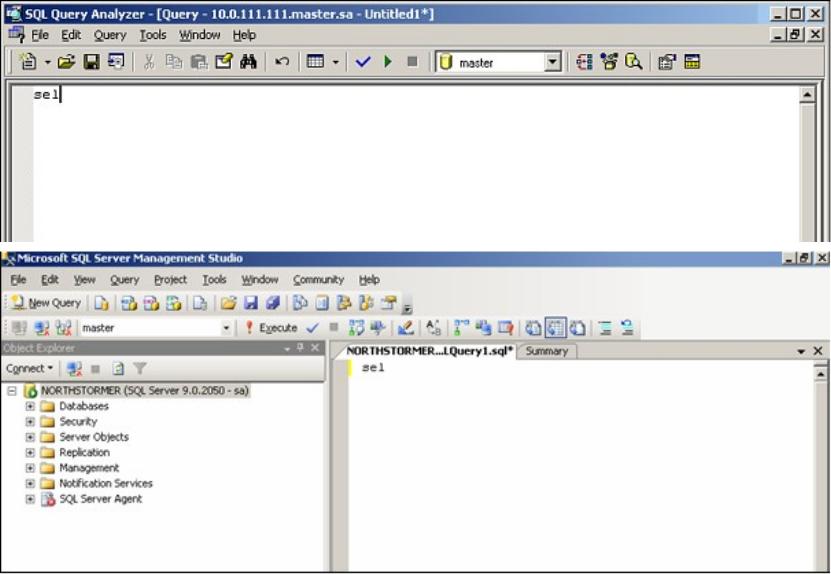Image resolution: width=831 pixels, height=574 pixels.
Task: Open the Query menu in Query Analyzer
Action: point(110,35)
